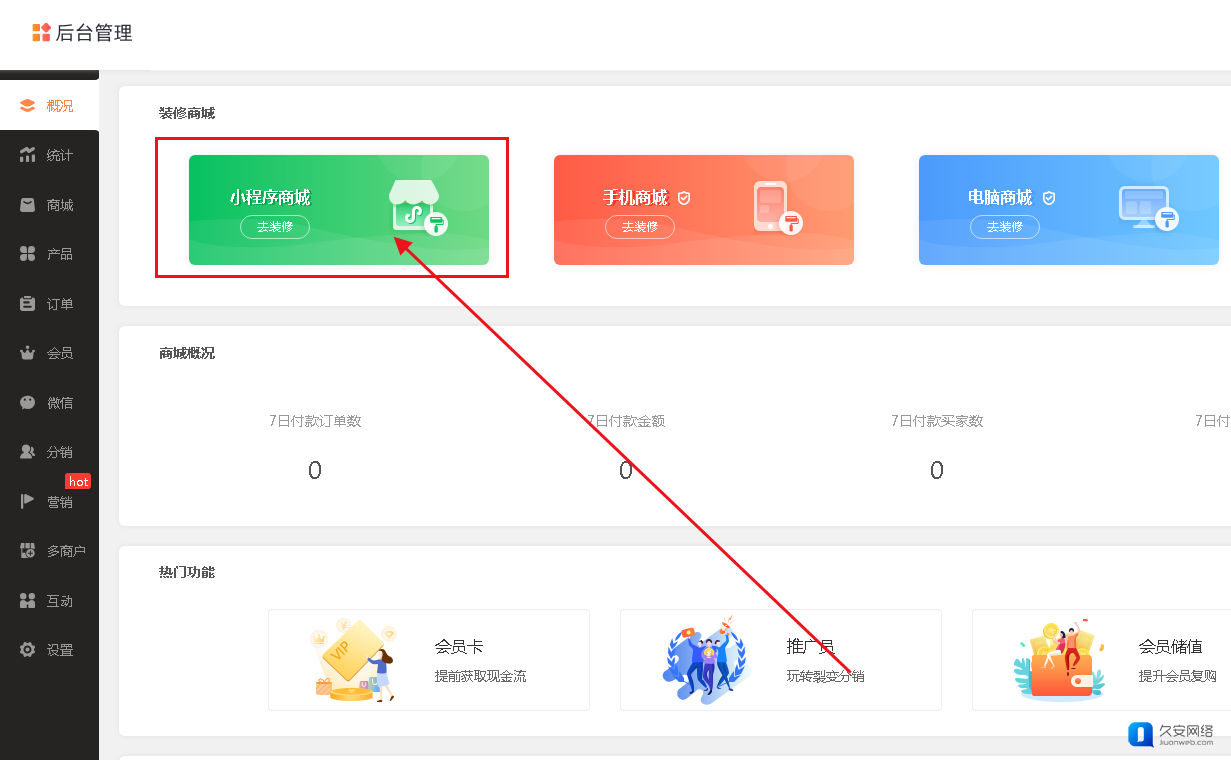Open the 会员 members crown icon
The image size is (1231, 760).
pos(28,353)
